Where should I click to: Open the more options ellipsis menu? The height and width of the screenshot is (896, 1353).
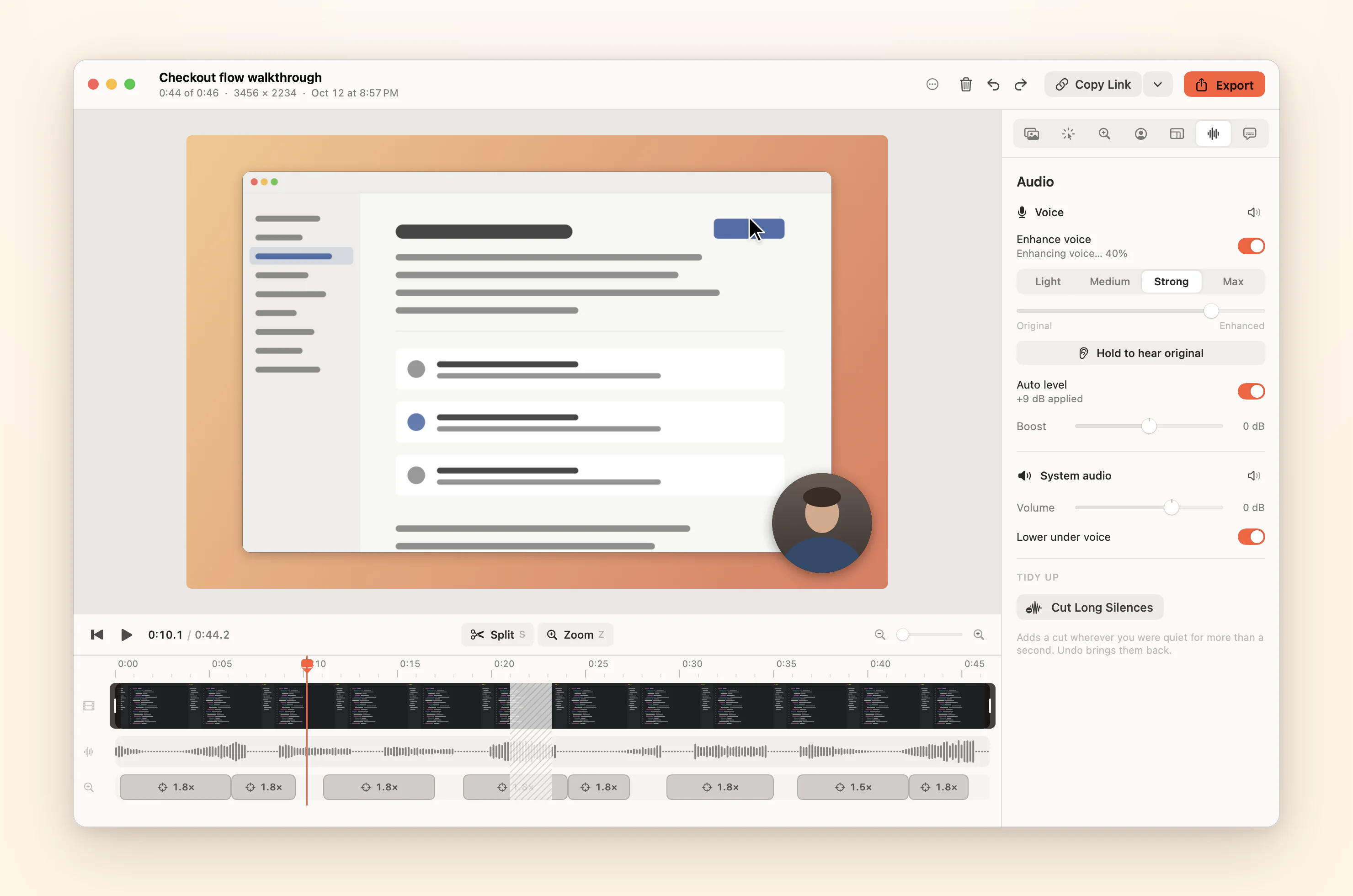[x=932, y=85]
